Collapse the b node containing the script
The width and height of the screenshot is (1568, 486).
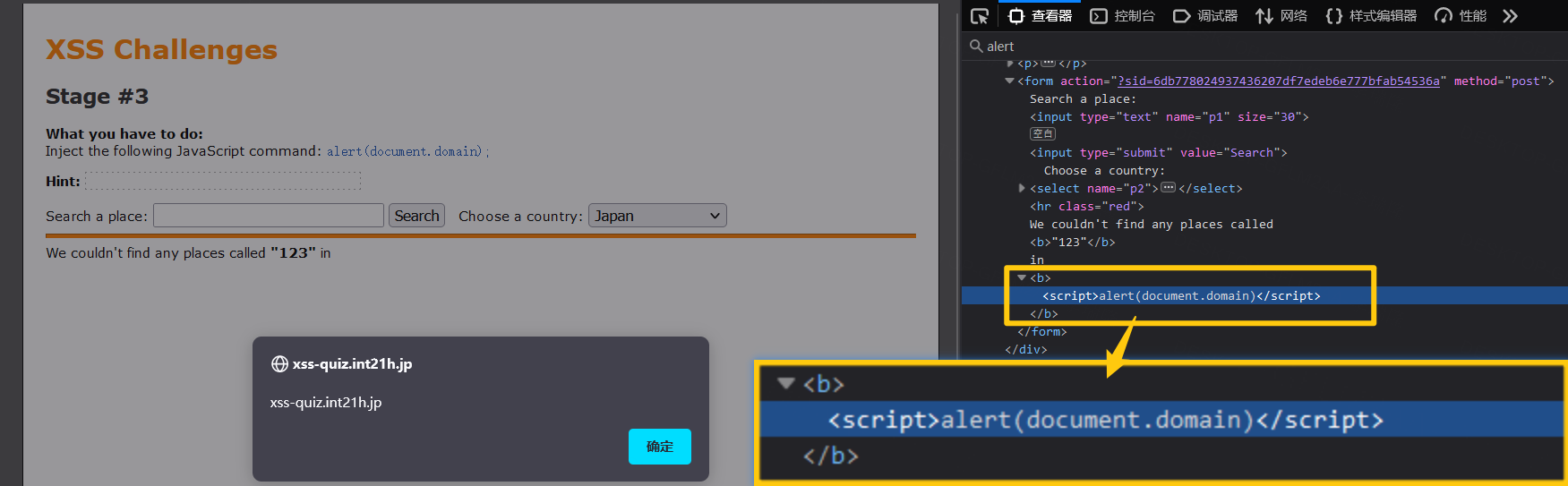click(x=1022, y=278)
